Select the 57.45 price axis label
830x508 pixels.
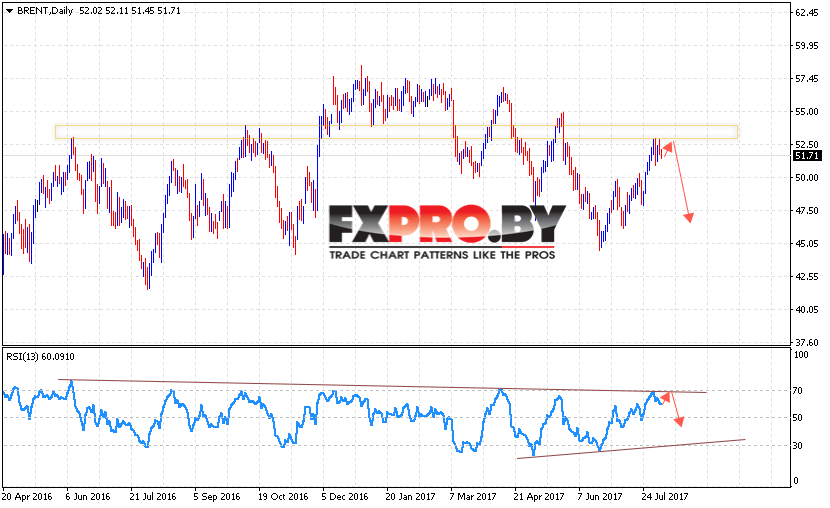pyautogui.click(x=807, y=78)
